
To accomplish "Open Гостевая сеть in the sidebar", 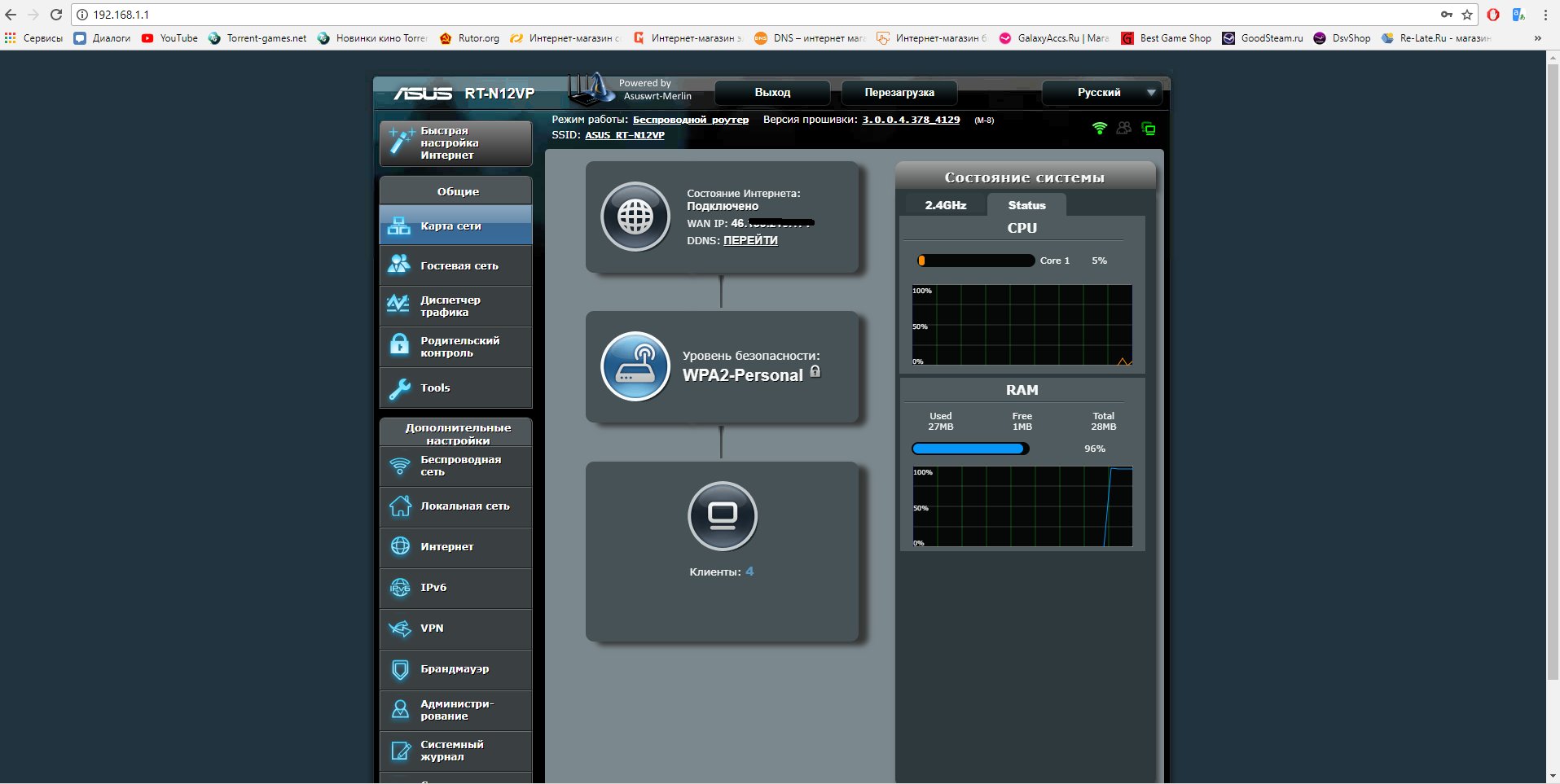I will (456, 265).
